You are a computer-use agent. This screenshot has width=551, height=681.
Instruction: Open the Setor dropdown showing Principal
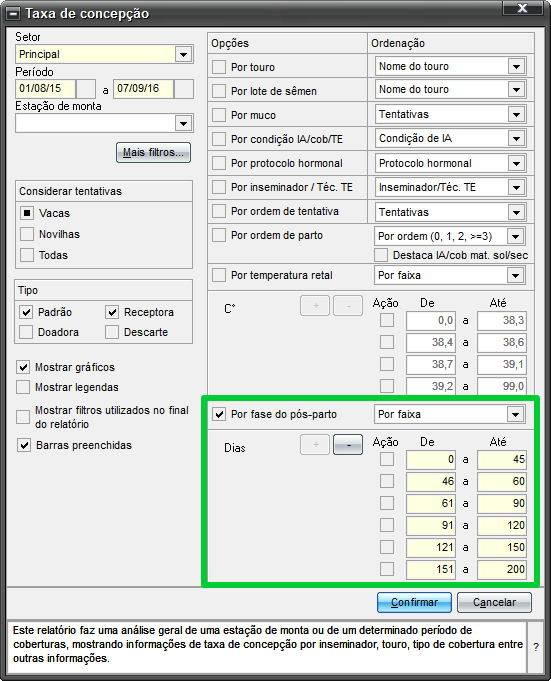tap(183, 54)
